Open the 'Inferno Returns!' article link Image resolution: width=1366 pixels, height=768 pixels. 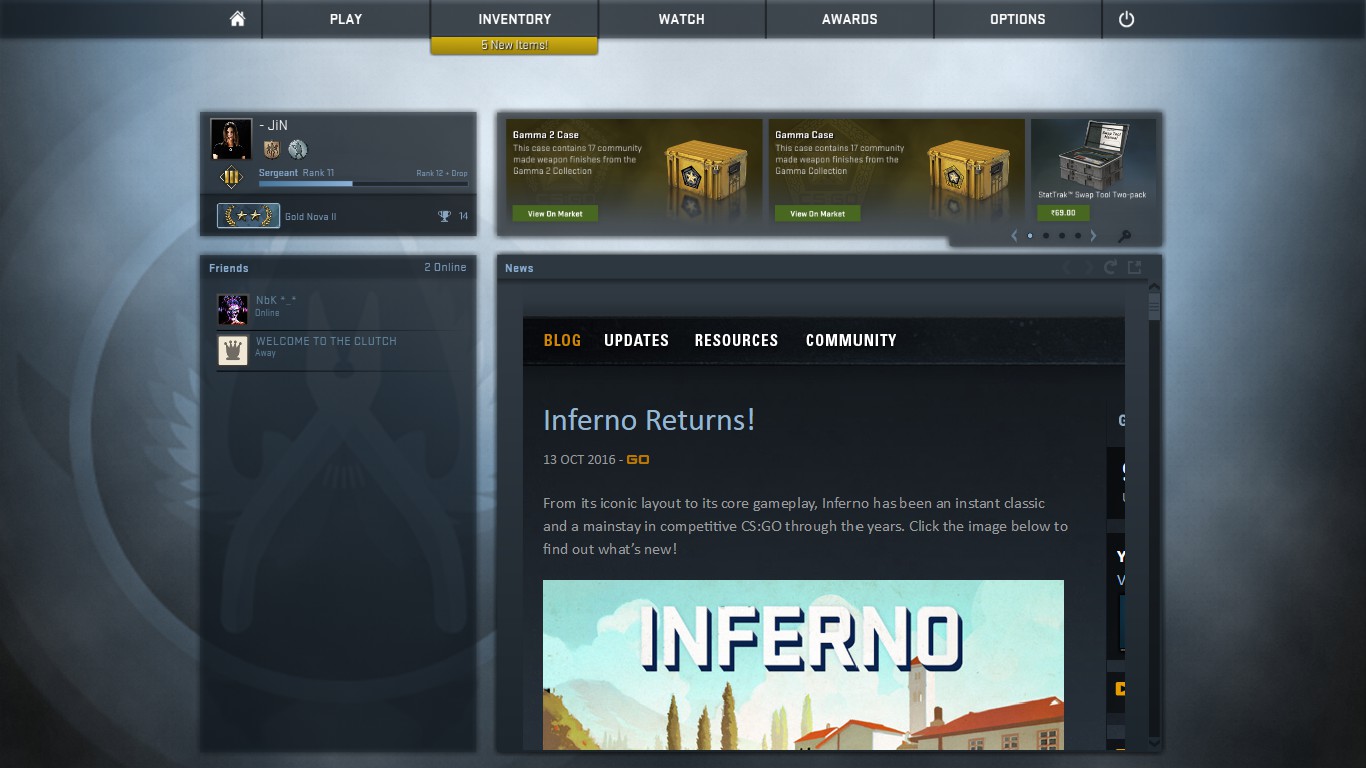(x=649, y=420)
